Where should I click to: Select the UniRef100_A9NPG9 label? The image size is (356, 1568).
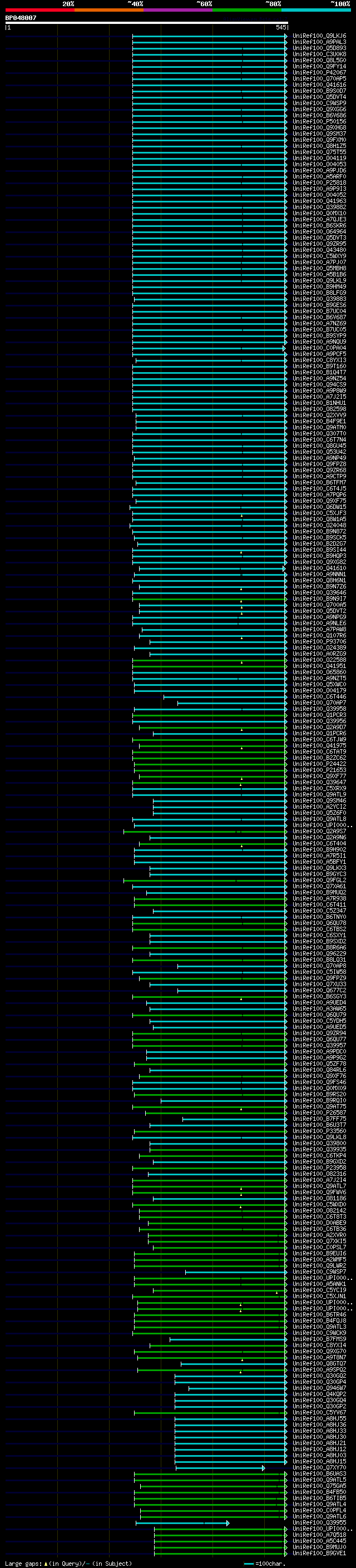click(319, 617)
